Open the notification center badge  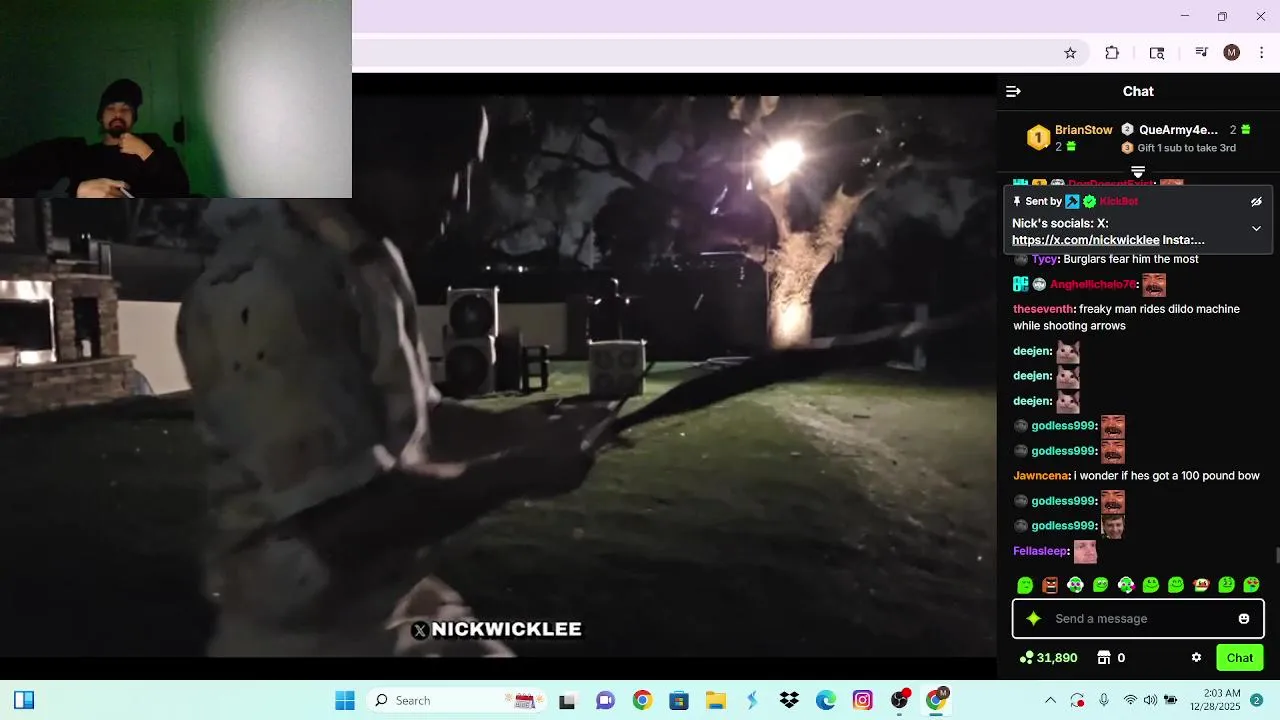tap(1256, 700)
